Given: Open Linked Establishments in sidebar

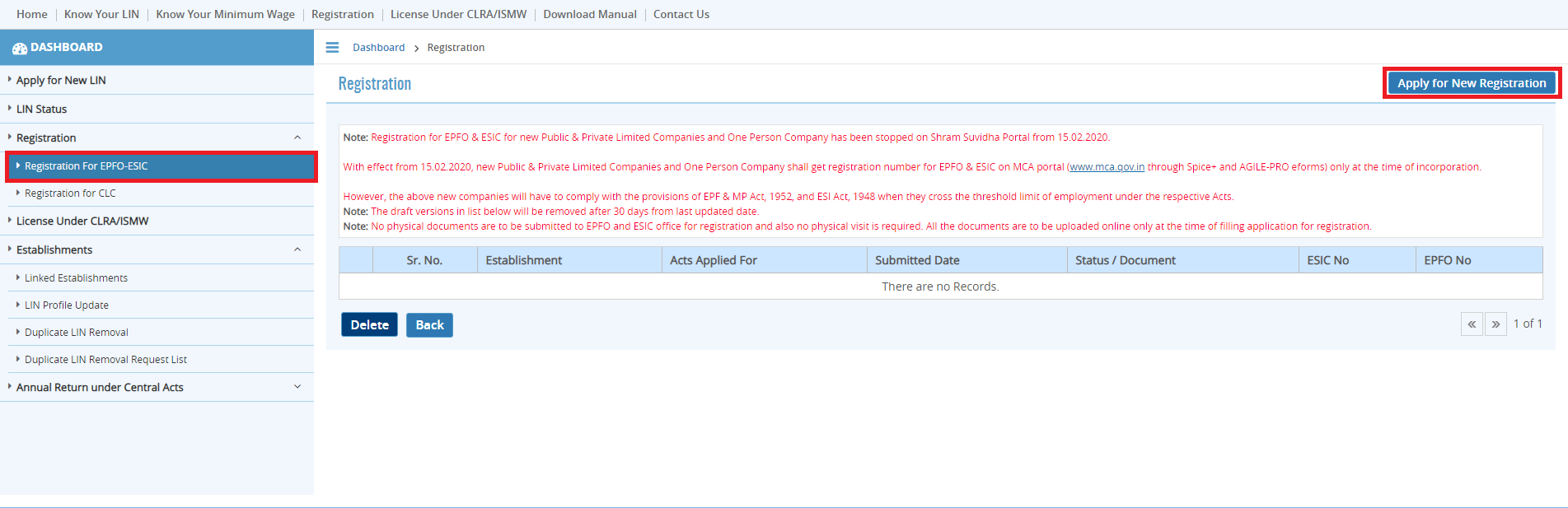Looking at the screenshot, I should pos(76,278).
